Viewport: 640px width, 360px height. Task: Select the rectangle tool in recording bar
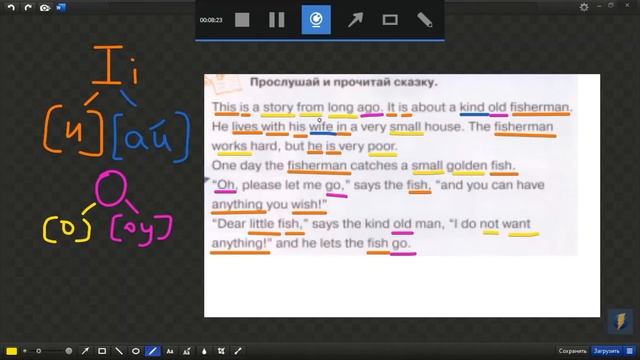[390, 20]
